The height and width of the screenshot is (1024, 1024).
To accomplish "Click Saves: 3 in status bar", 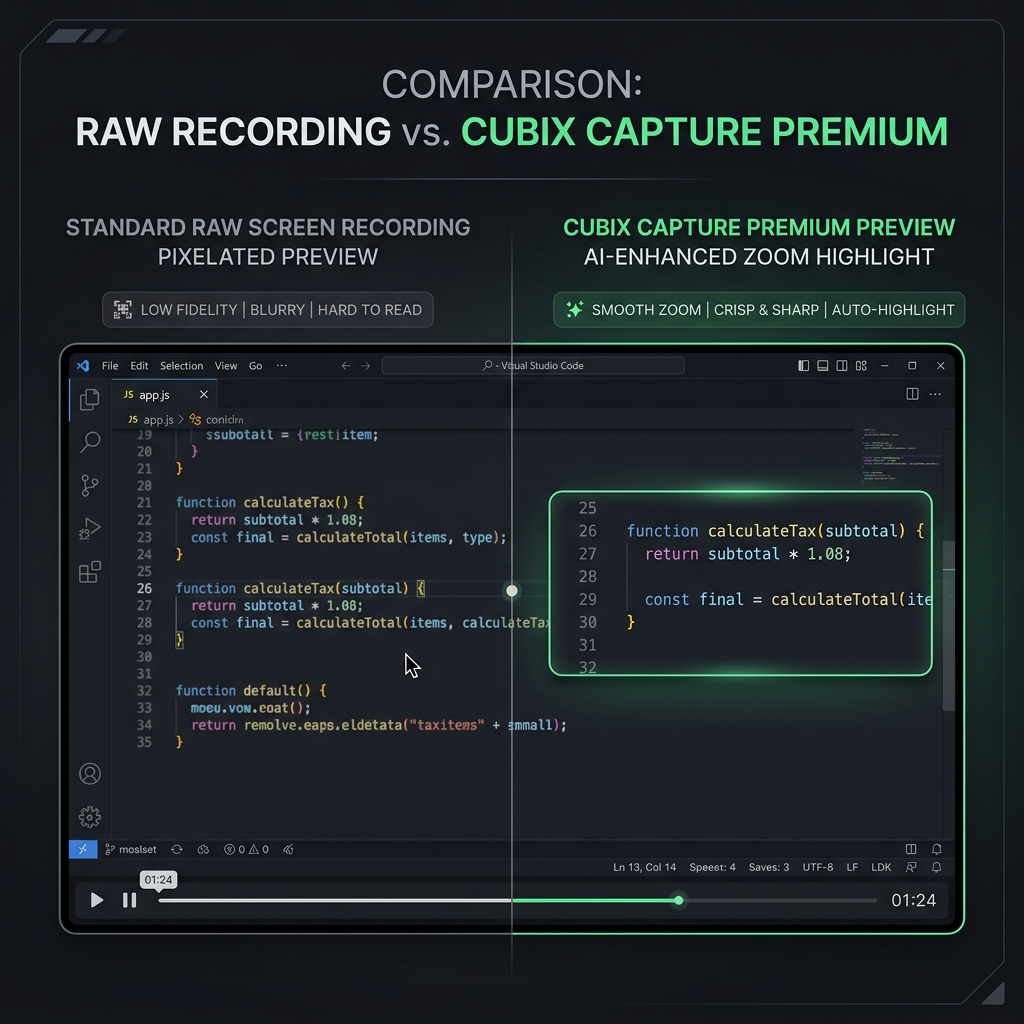I will pyautogui.click(x=769, y=867).
